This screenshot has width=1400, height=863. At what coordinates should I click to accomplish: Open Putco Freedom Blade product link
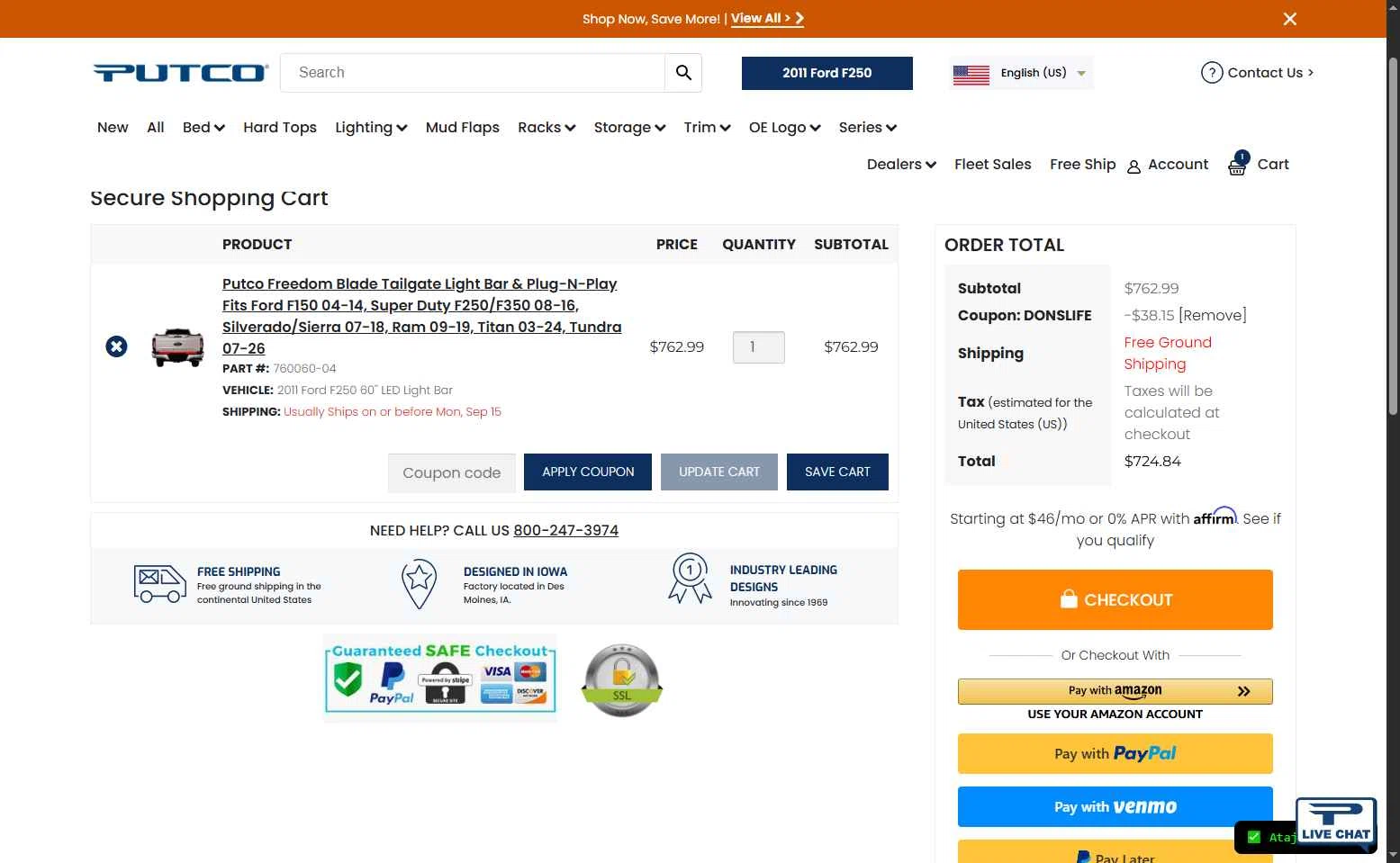tap(421, 316)
